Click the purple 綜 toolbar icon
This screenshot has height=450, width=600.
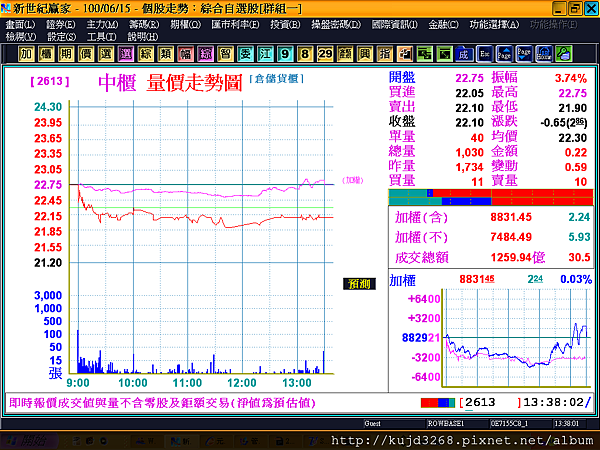(x=205, y=54)
